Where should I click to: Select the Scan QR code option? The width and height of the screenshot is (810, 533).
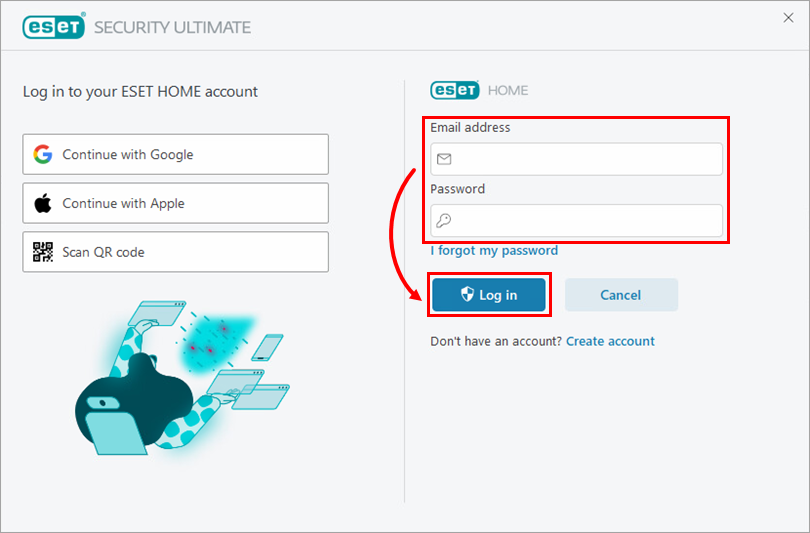point(176,252)
